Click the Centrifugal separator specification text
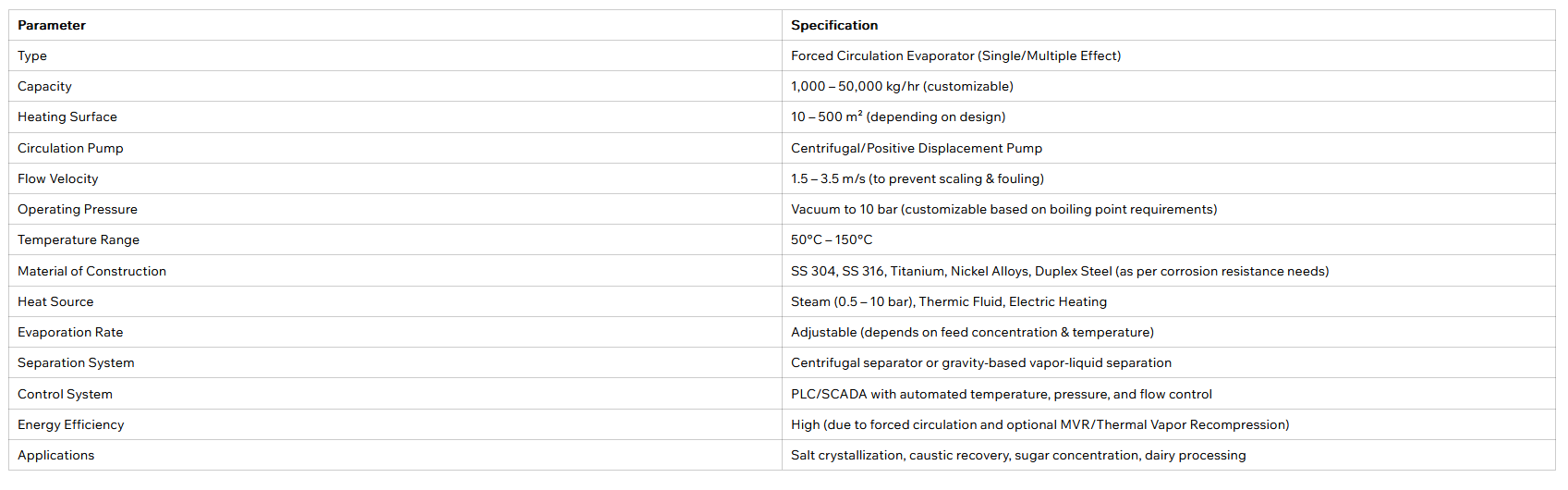This screenshot has width=1568, height=490. 981,362
